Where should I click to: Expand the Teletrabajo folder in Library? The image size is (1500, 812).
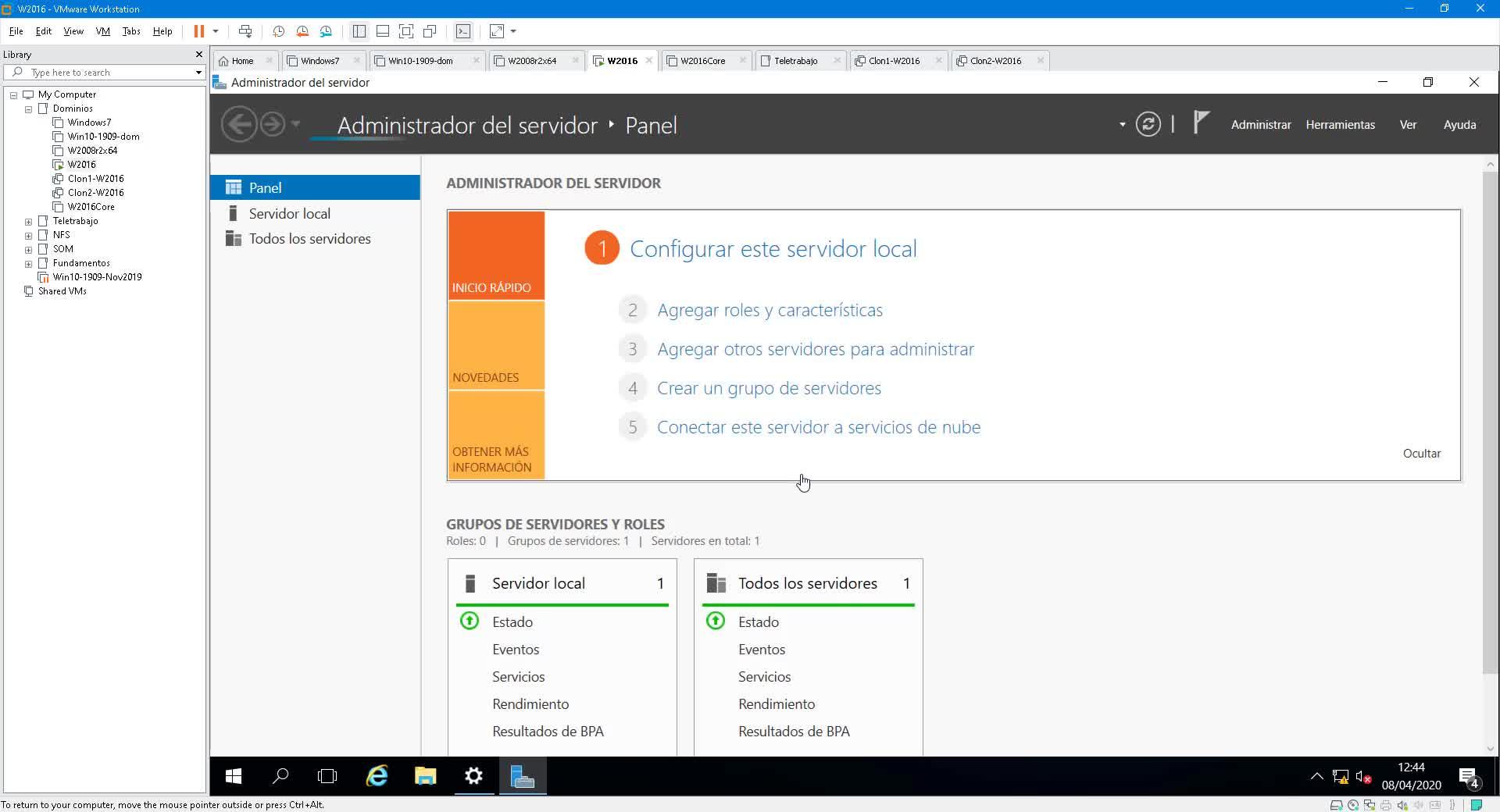pyautogui.click(x=29, y=222)
